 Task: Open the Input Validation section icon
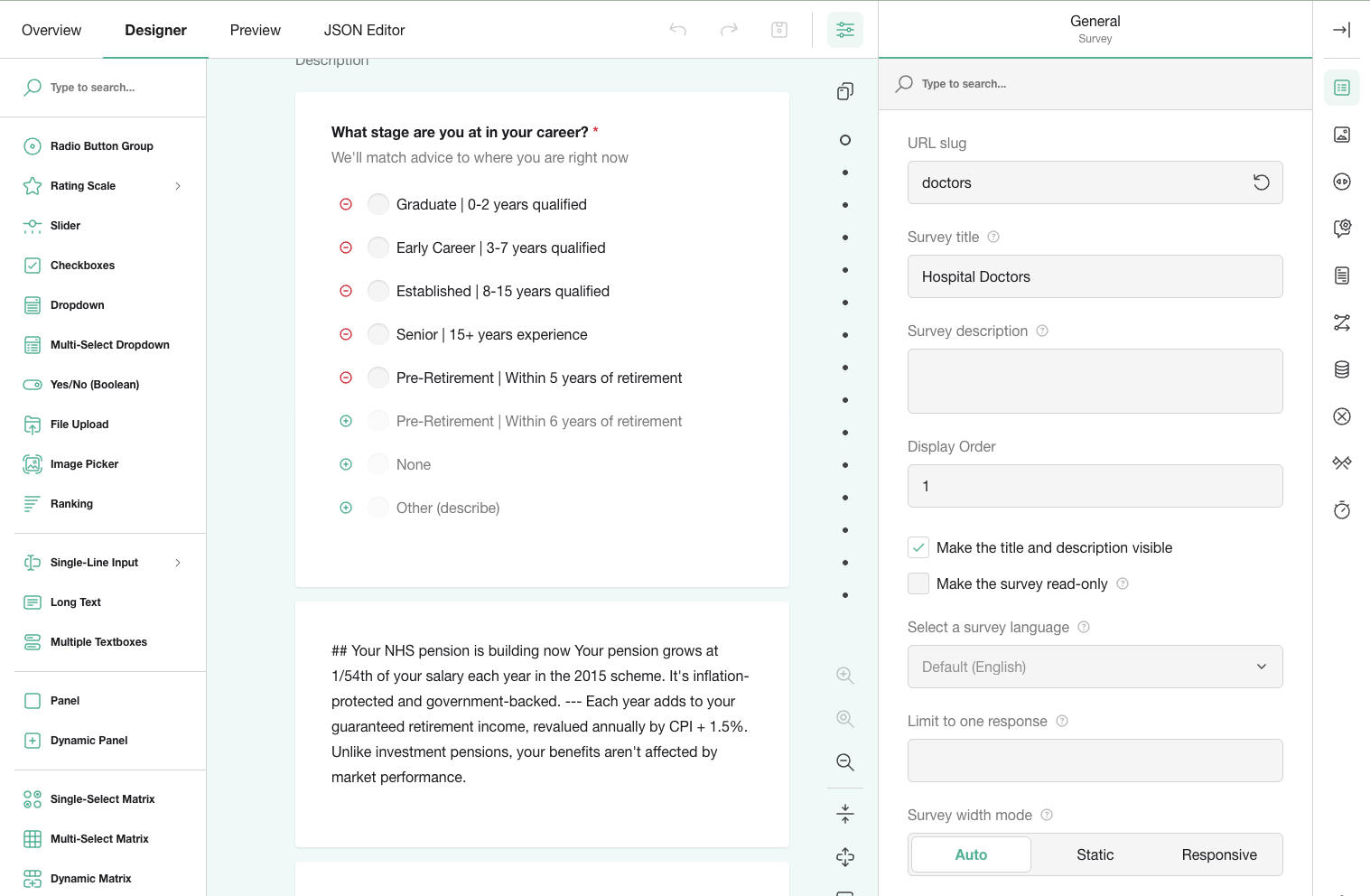pos(1342,416)
